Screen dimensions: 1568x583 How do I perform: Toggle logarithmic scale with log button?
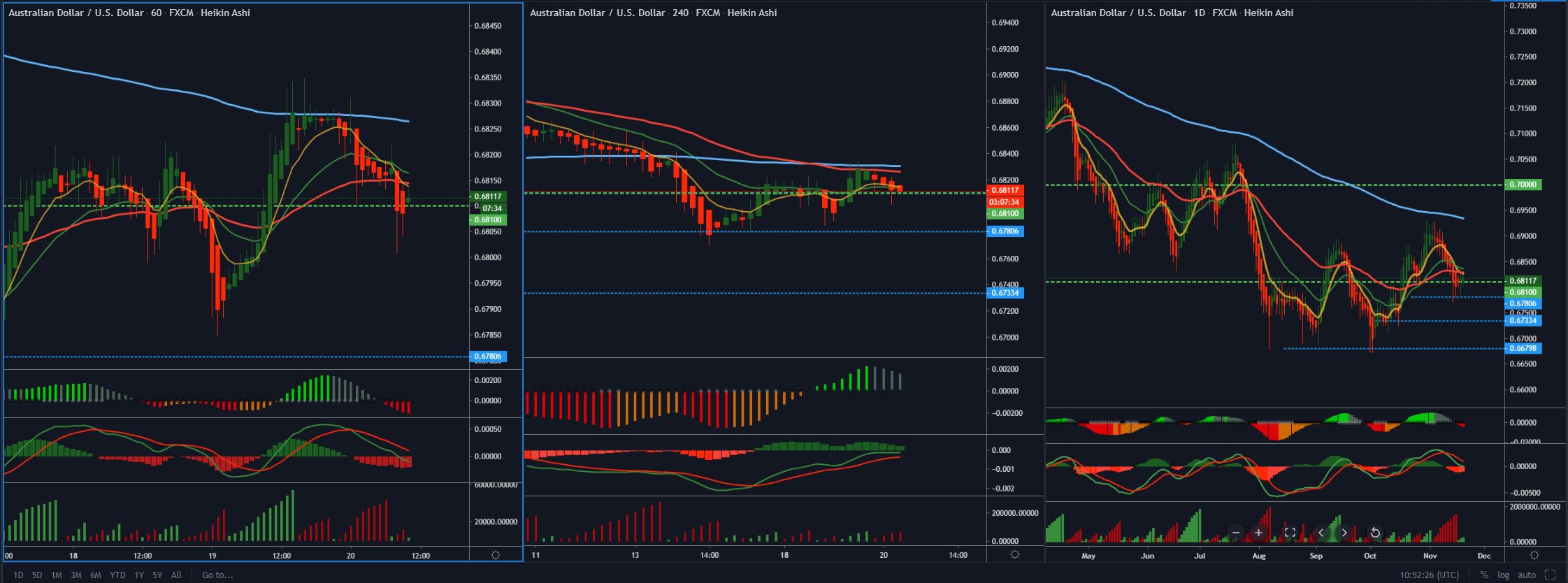1504,575
